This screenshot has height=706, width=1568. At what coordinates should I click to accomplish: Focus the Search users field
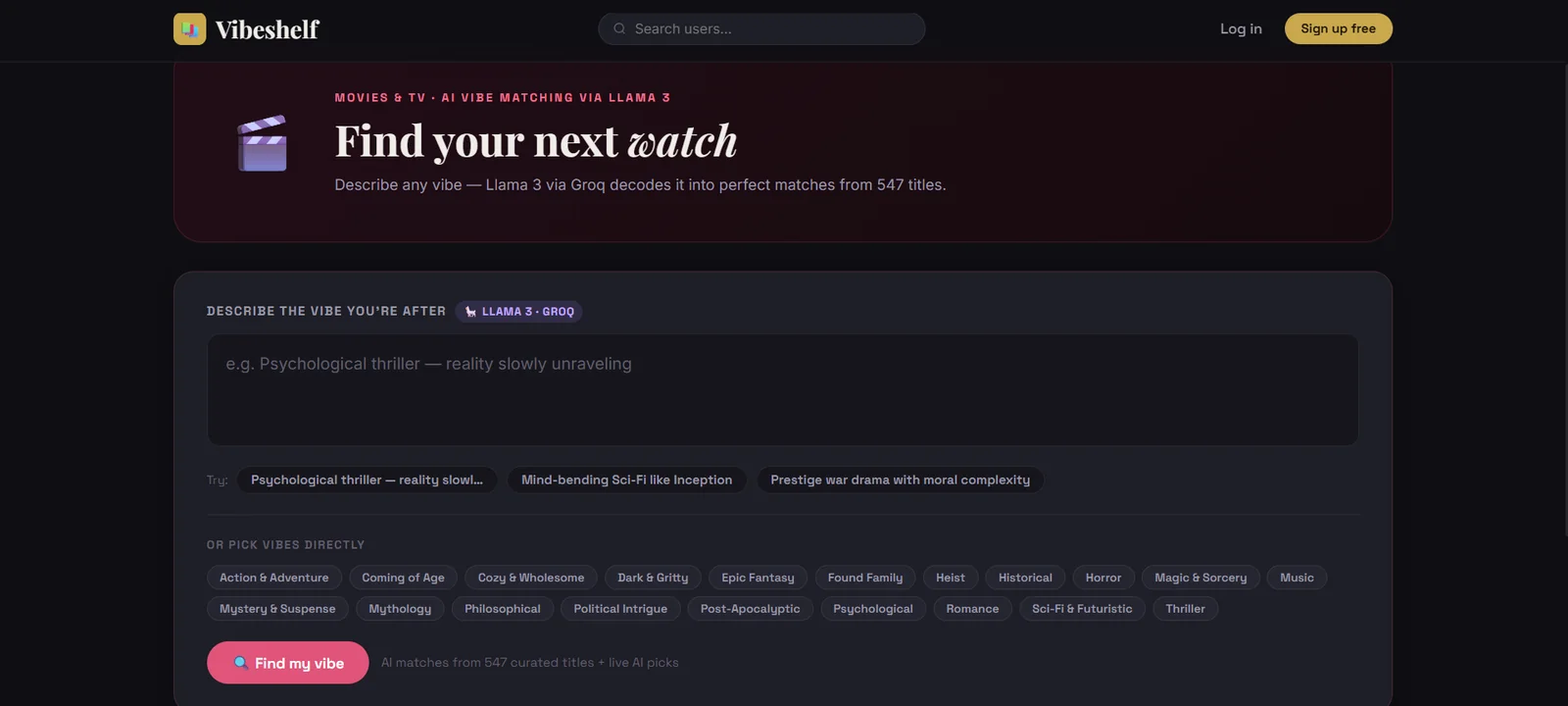pos(761,29)
